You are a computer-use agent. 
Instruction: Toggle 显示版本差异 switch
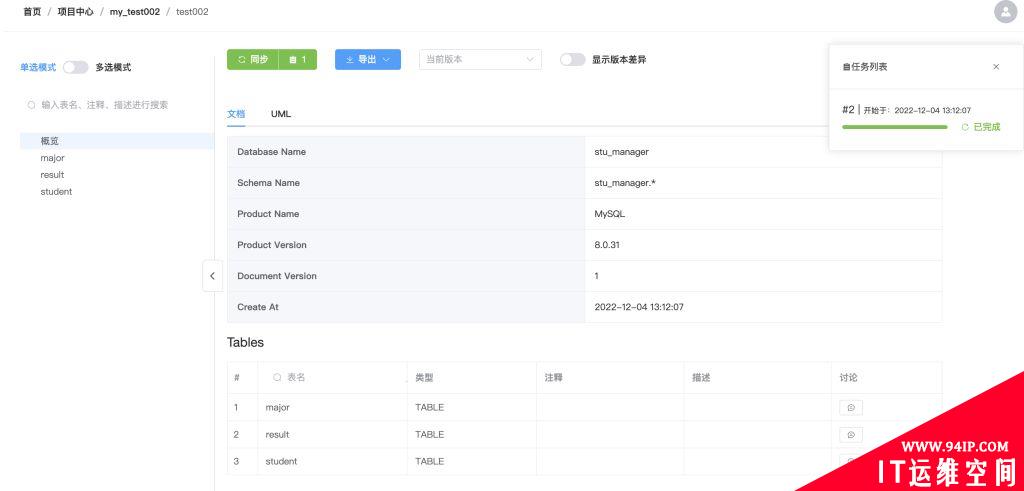(x=573, y=59)
